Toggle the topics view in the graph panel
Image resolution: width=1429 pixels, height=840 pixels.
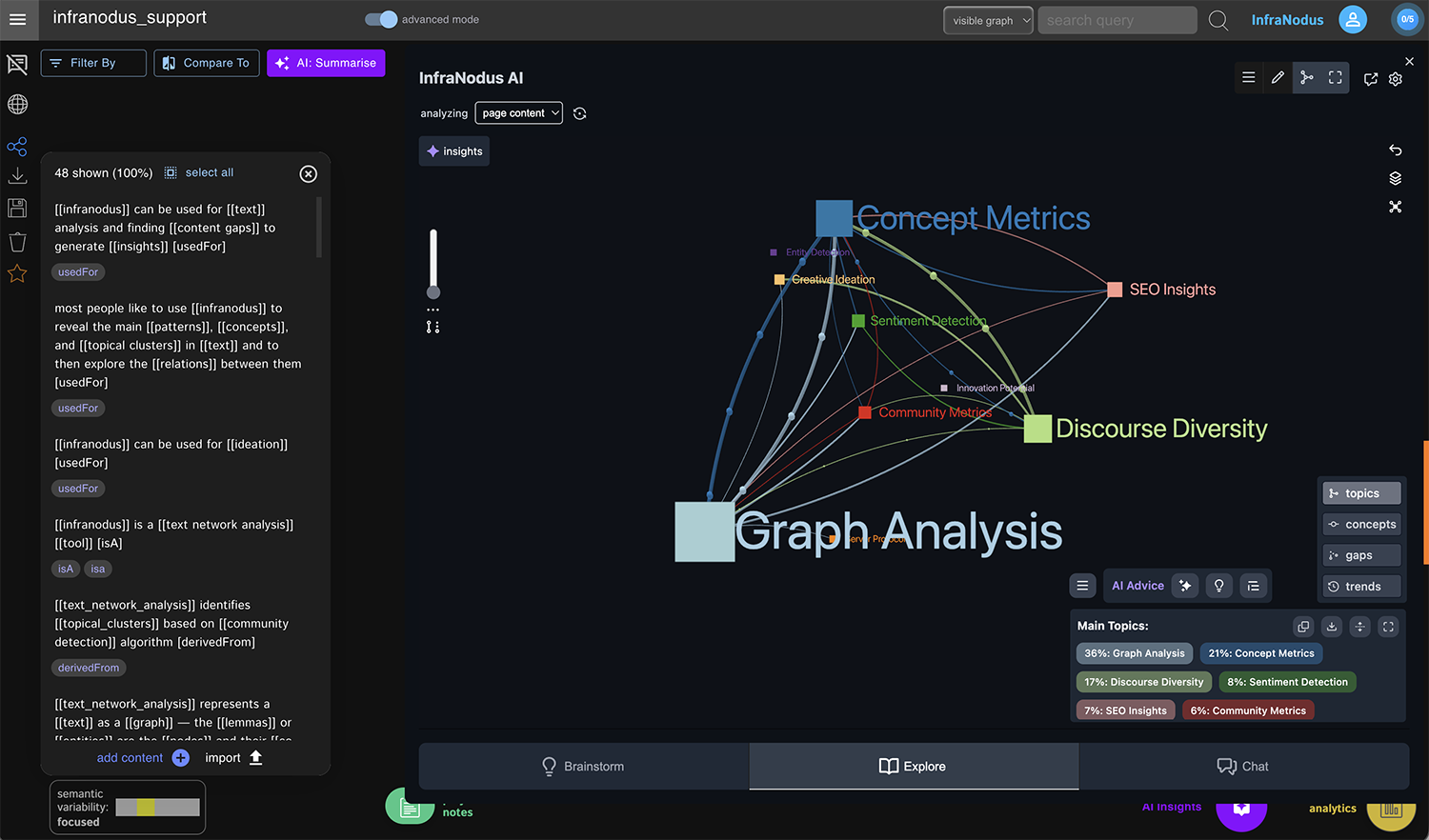click(1361, 492)
